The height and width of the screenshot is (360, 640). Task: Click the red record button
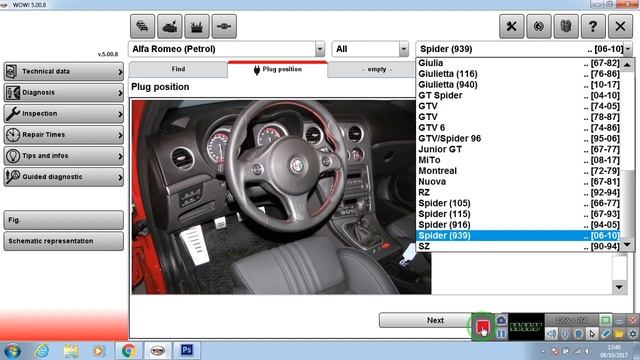pyautogui.click(x=482, y=326)
